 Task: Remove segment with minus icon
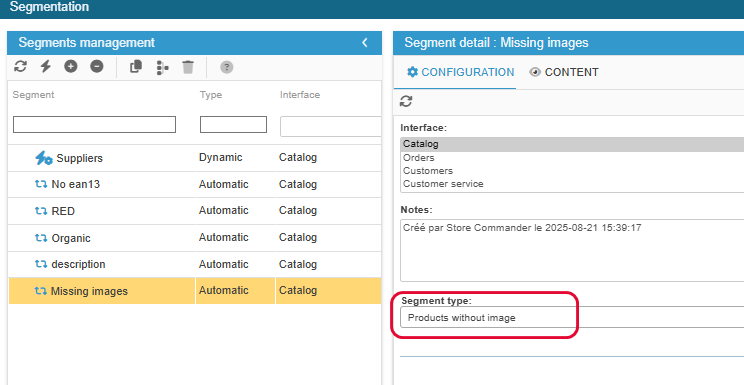[97, 66]
